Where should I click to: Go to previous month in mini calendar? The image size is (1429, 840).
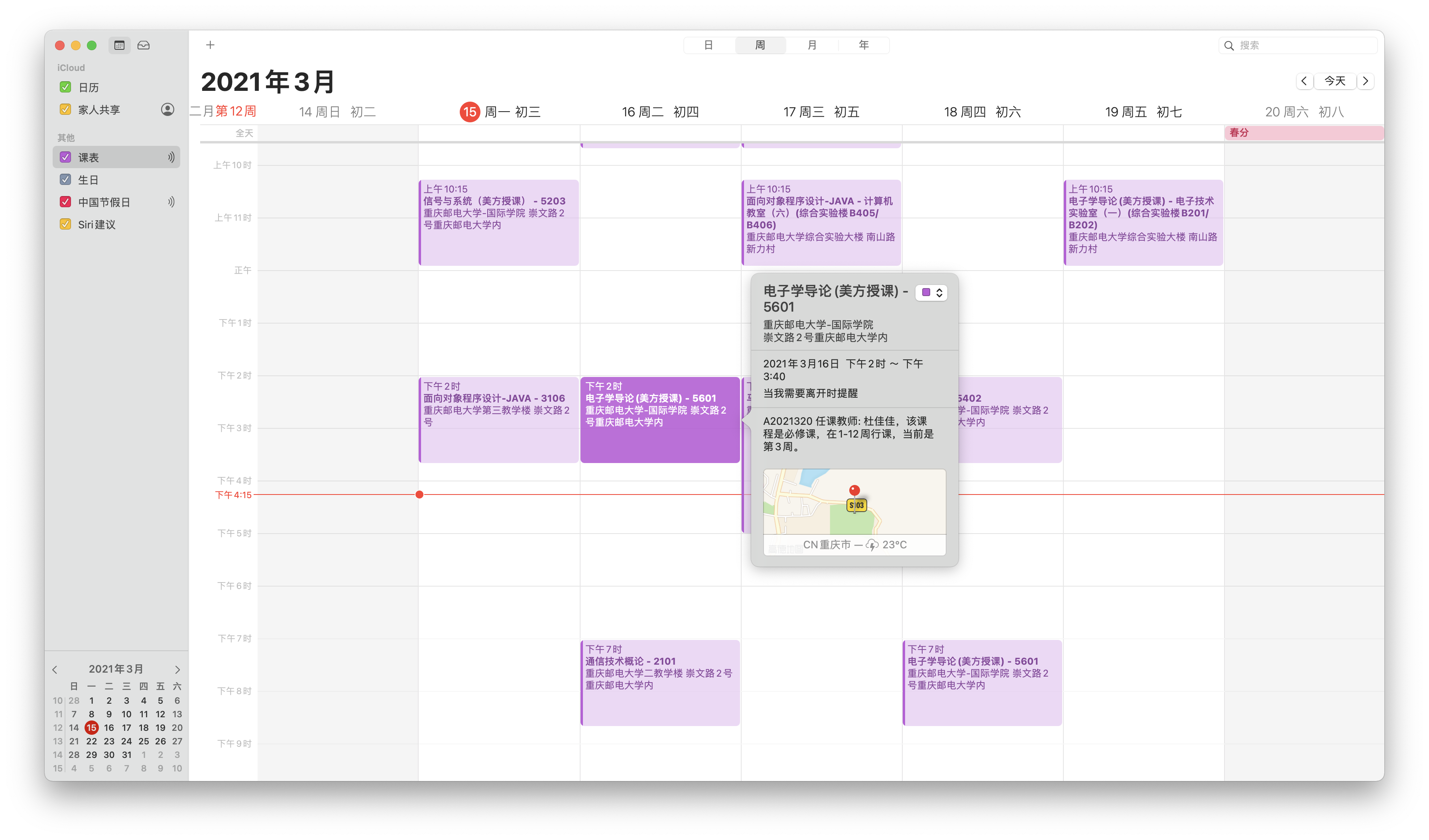click(55, 669)
